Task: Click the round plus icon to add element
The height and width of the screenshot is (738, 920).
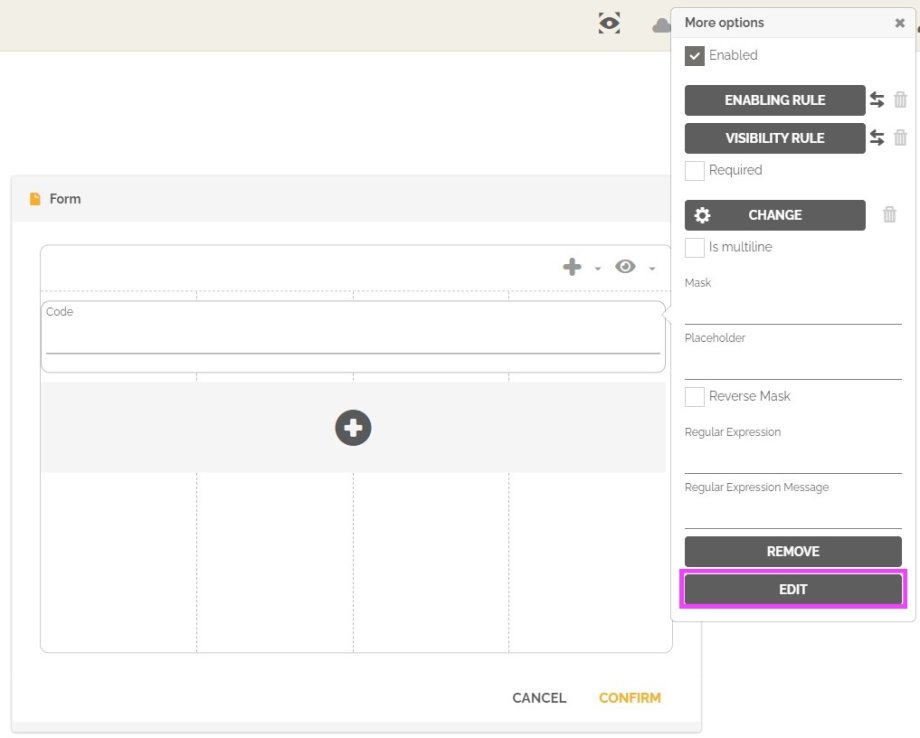Action: click(353, 428)
